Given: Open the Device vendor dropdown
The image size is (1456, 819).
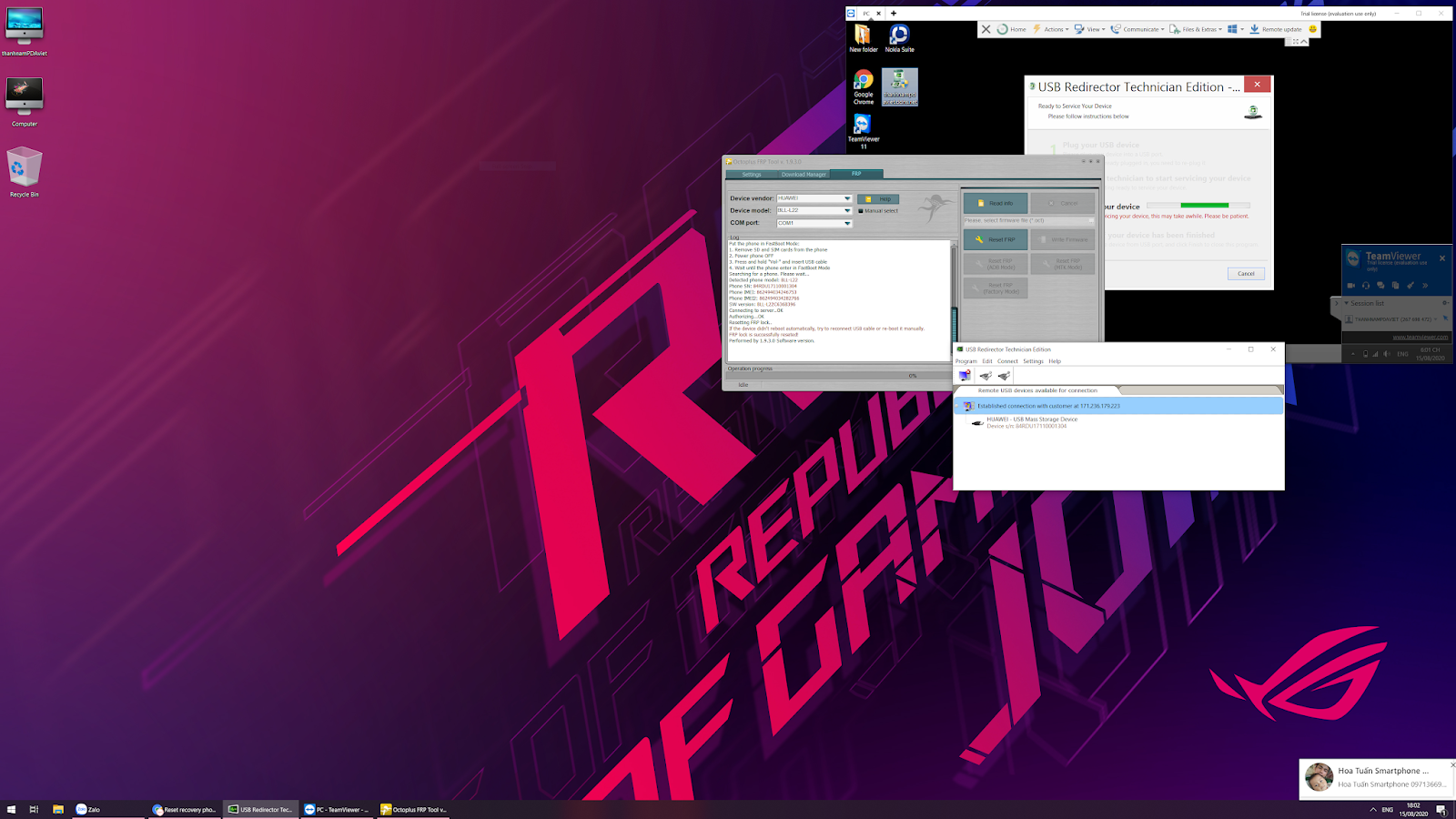Looking at the screenshot, I should tap(846, 198).
